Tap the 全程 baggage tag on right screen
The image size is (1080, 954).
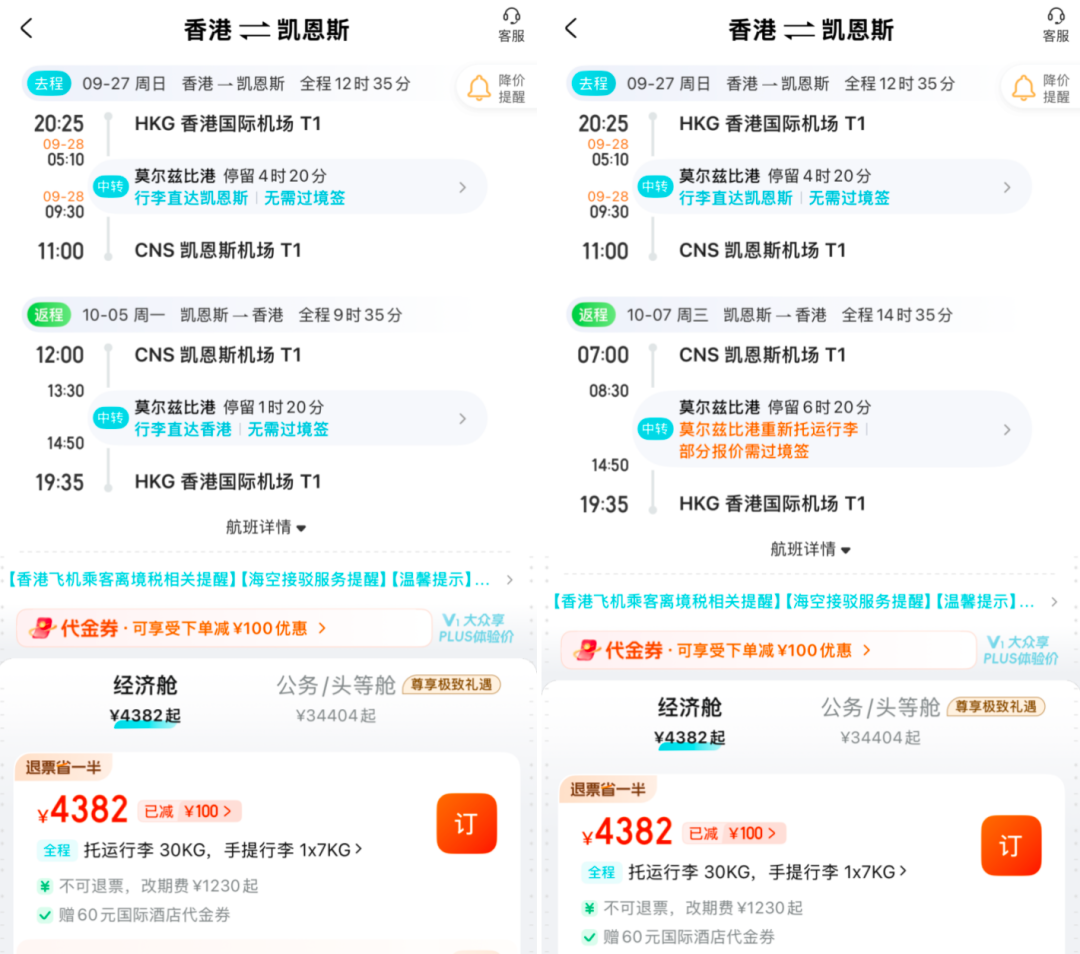[x=601, y=873]
